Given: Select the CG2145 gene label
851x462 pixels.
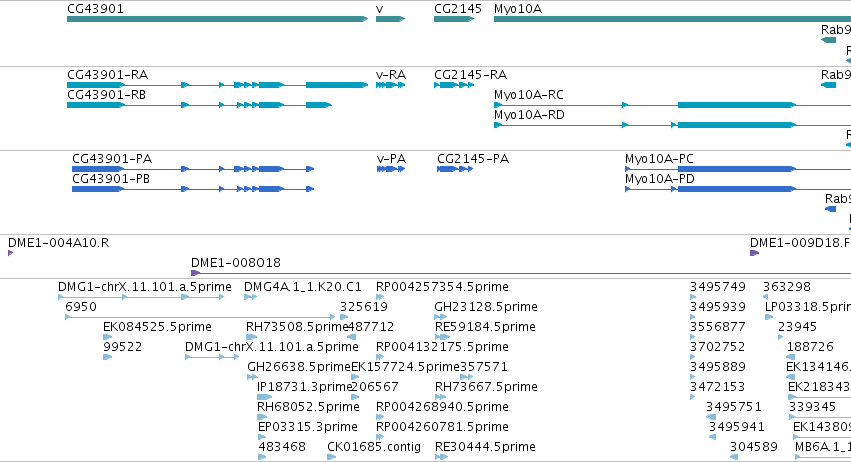Looking at the screenshot, I should [x=458, y=9].
